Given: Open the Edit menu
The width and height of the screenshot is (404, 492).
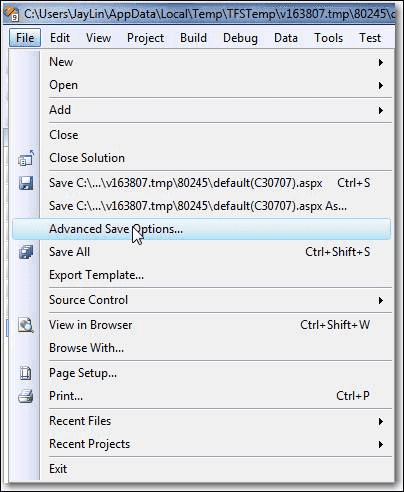Looking at the screenshot, I should pyautogui.click(x=60, y=38).
